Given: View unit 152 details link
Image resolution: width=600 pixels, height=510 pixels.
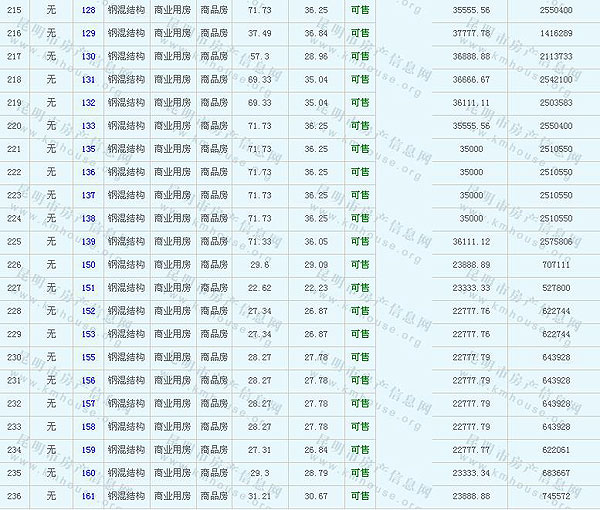Looking at the screenshot, I should (x=88, y=311).
